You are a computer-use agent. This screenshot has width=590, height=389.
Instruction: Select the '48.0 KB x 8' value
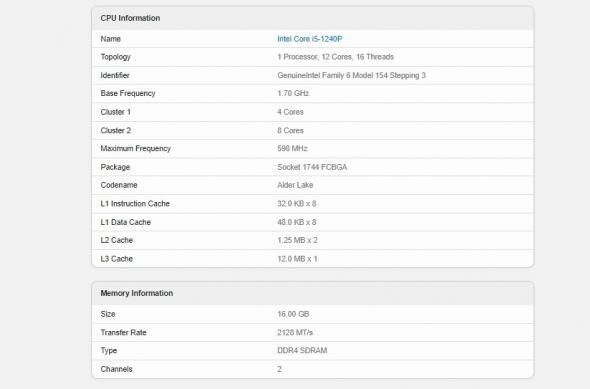tap(297, 222)
